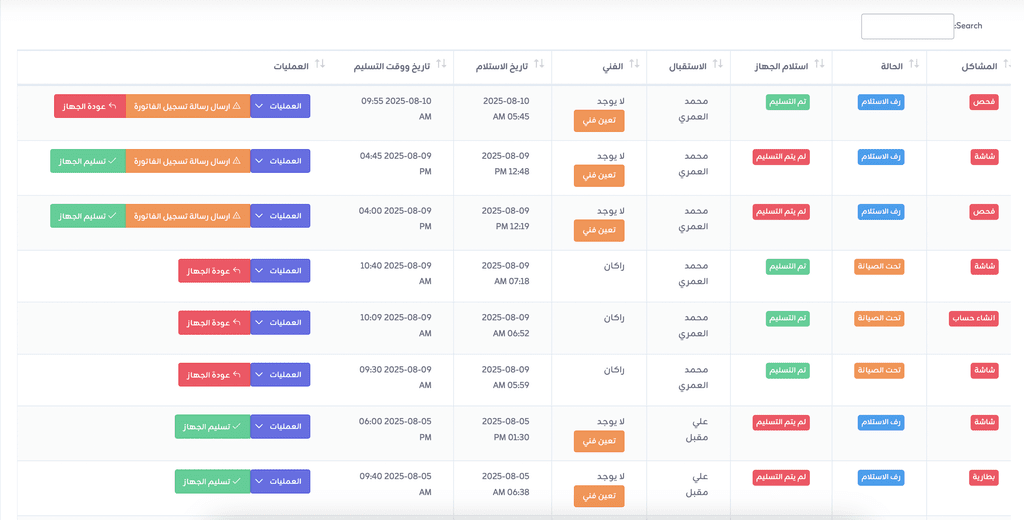Click the Search input field
Viewport: 1024px width, 520px height.
coord(907,26)
